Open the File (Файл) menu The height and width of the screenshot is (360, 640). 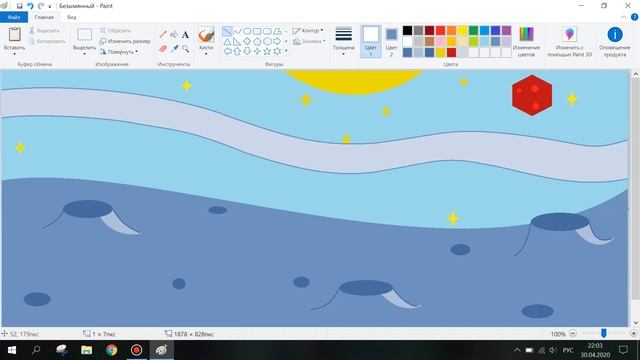pyautogui.click(x=14, y=17)
